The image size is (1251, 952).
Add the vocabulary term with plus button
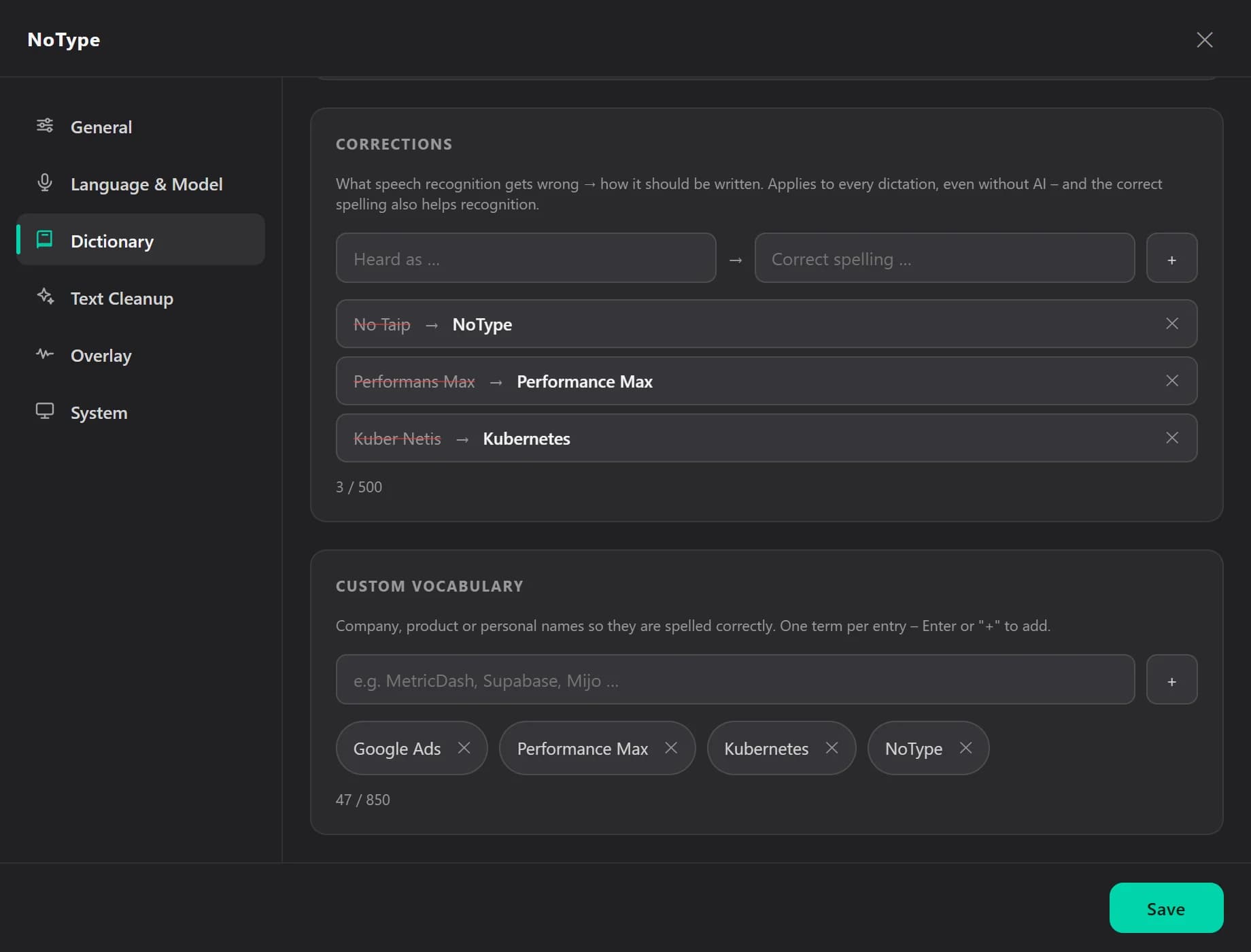point(1171,680)
